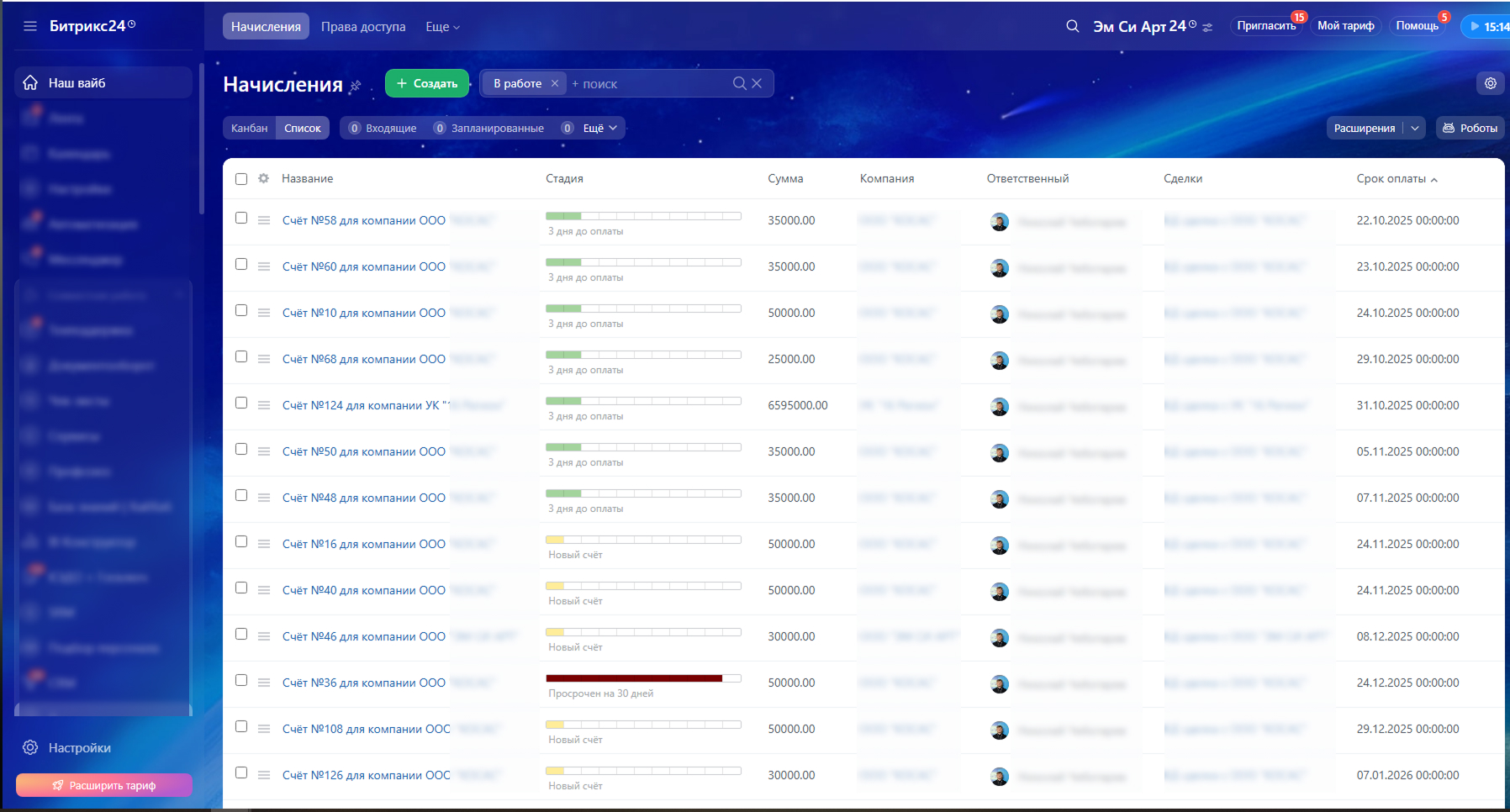Image resolution: width=1510 pixels, height=812 pixels.
Task: Switch to the Канбан view tab
Action: click(249, 128)
